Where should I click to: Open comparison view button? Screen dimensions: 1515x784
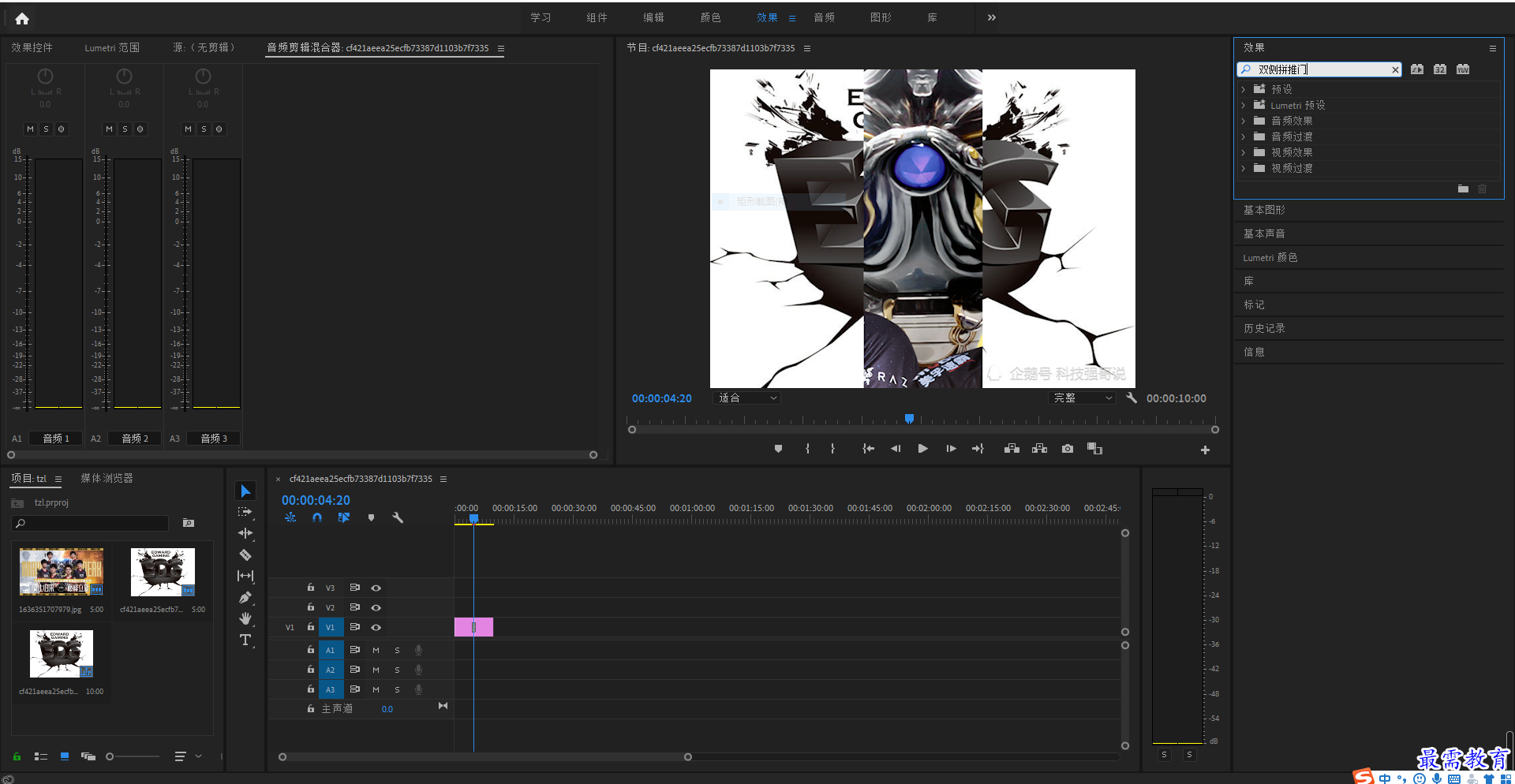(x=1094, y=449)
